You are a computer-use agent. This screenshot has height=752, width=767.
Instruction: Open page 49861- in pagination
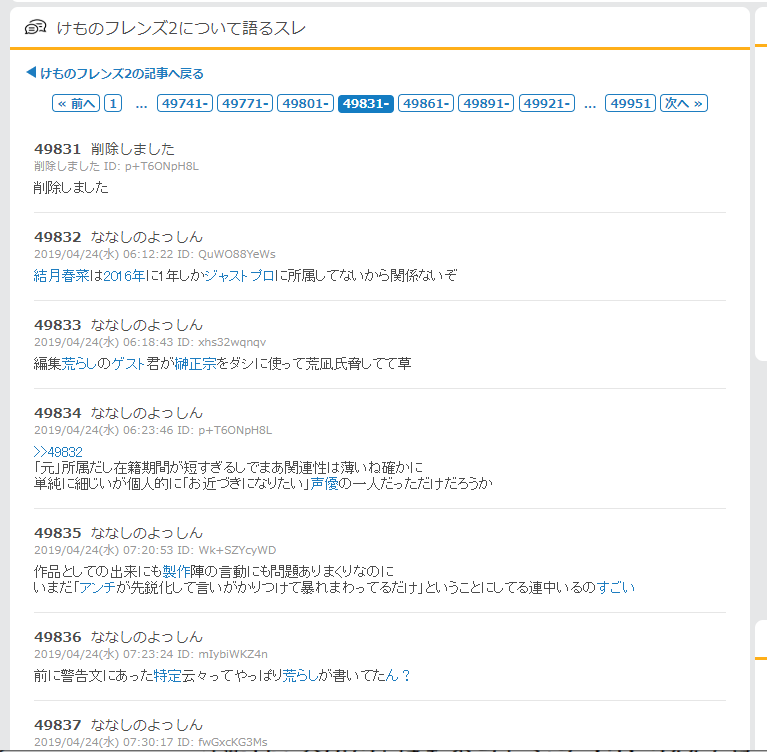[426, 103]
